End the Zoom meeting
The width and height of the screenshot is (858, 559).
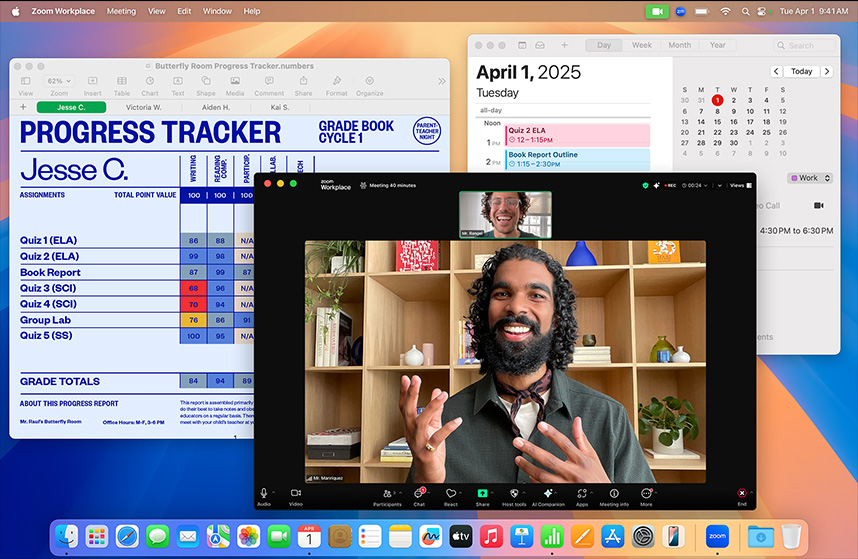741,494
